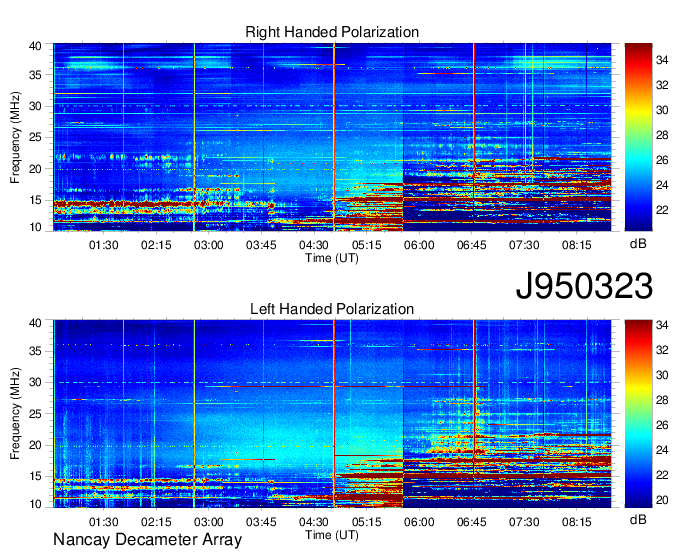Viewport: 680px width, 552px height.
Task: Click the right-handed spectrogram plot area
Action: [x=332, y=137]
